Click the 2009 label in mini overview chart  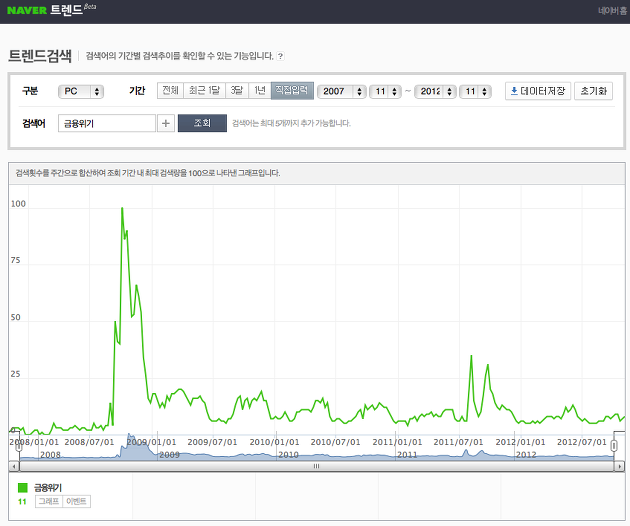(x=169, y=455)
